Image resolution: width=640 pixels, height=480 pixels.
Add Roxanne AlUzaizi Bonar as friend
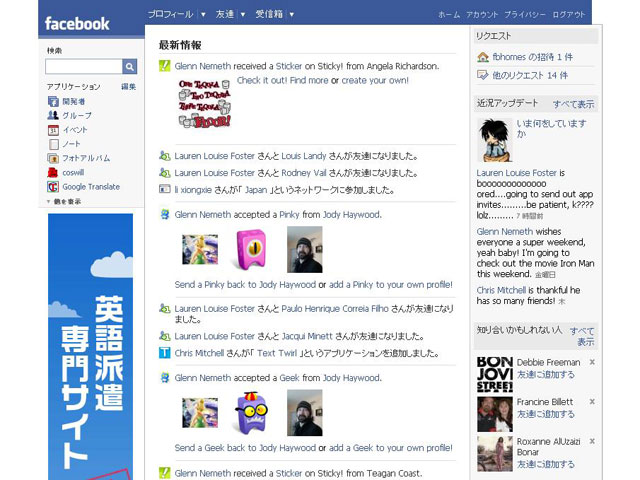click(x=546, y=464)
